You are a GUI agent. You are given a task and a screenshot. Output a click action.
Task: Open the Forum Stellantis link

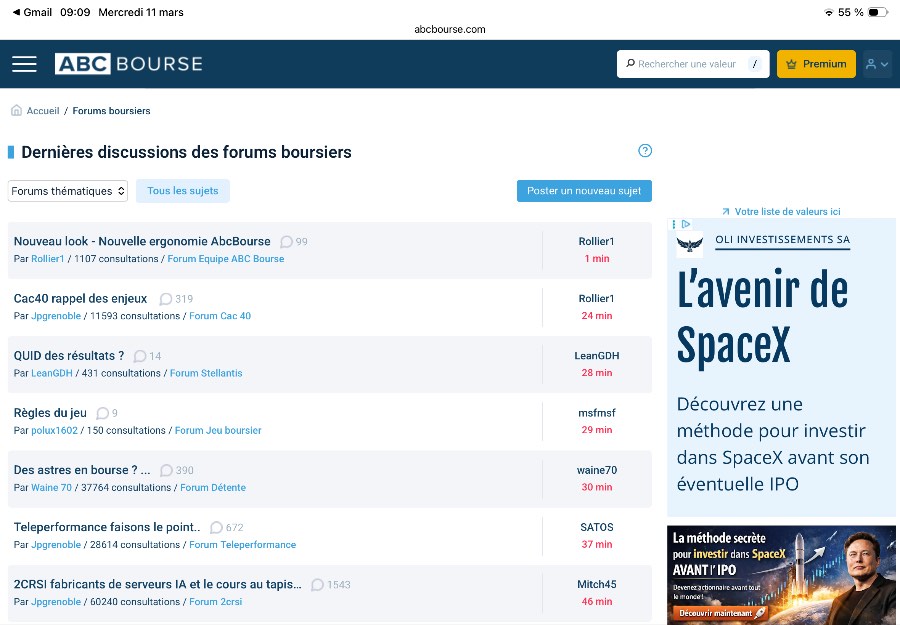click(x=206, y=373)
